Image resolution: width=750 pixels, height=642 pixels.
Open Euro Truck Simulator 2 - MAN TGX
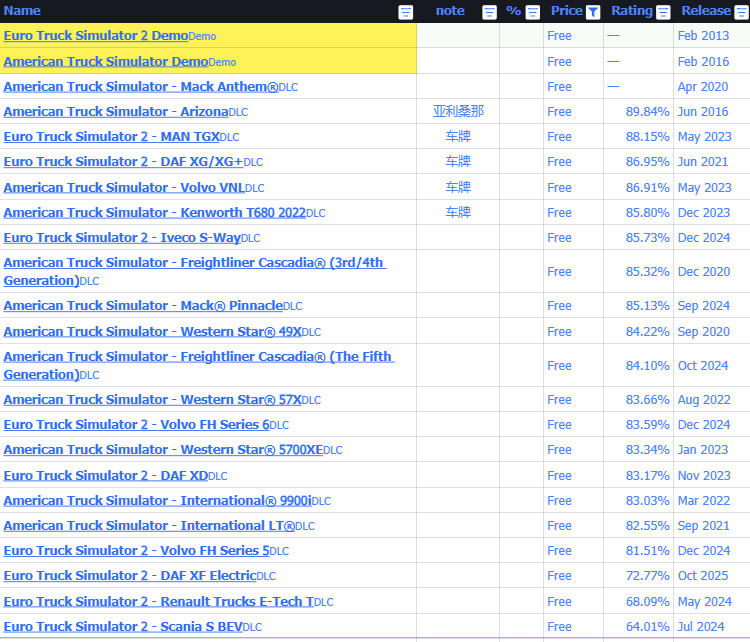point(111,136)
